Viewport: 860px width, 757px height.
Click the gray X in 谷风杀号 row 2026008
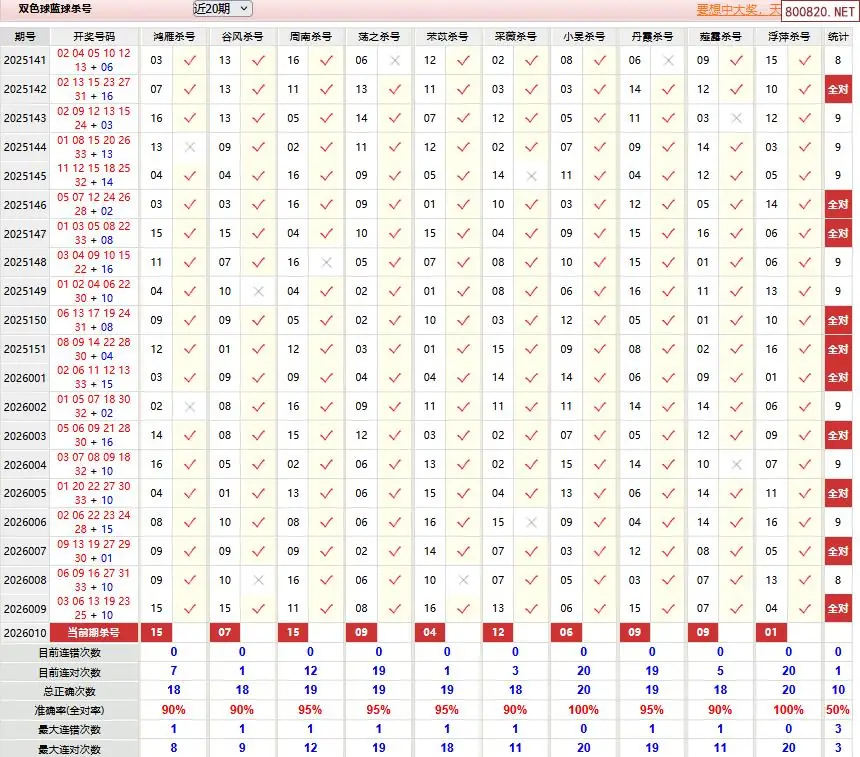pos(258,580)
